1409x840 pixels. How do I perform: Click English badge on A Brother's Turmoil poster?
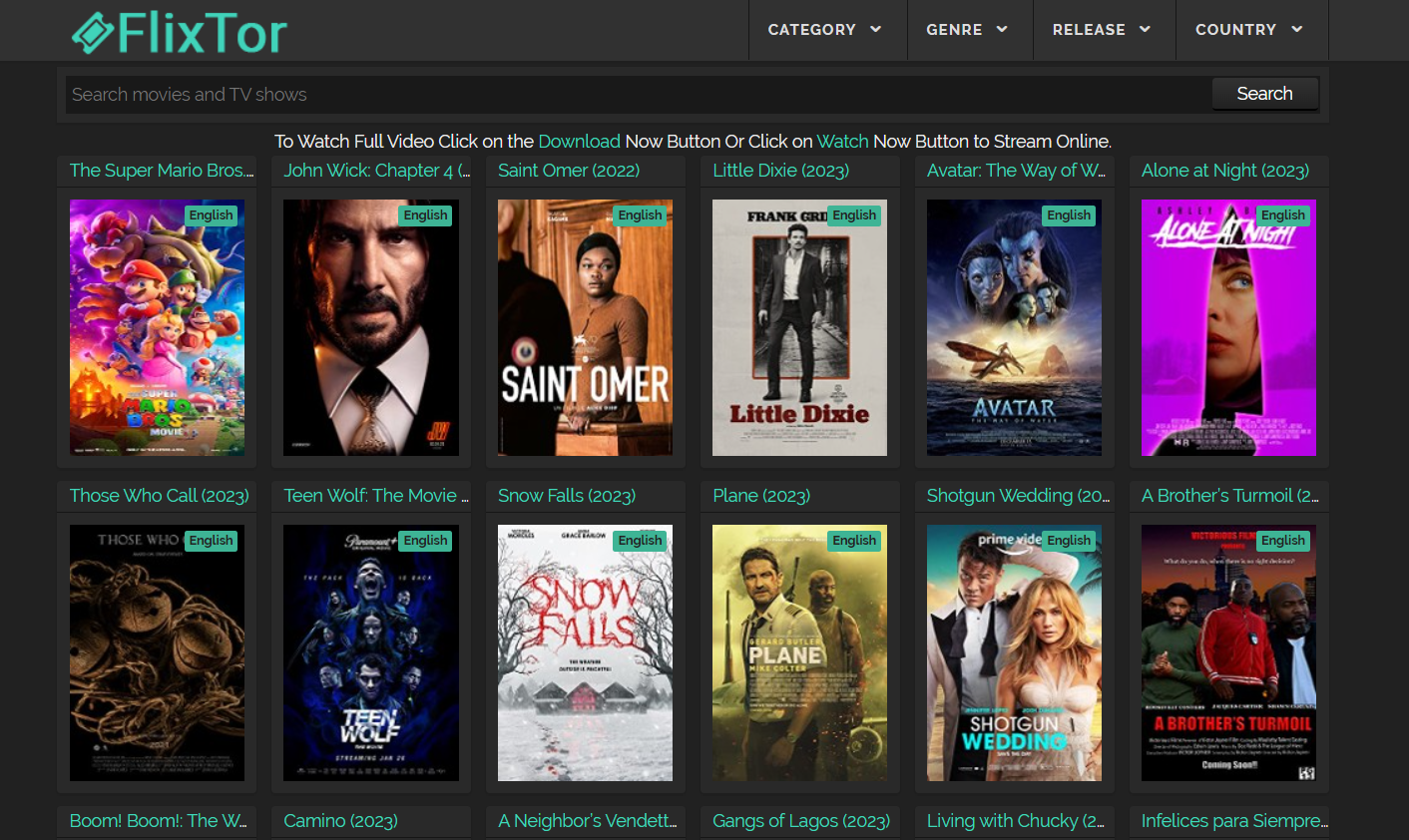1283,541
